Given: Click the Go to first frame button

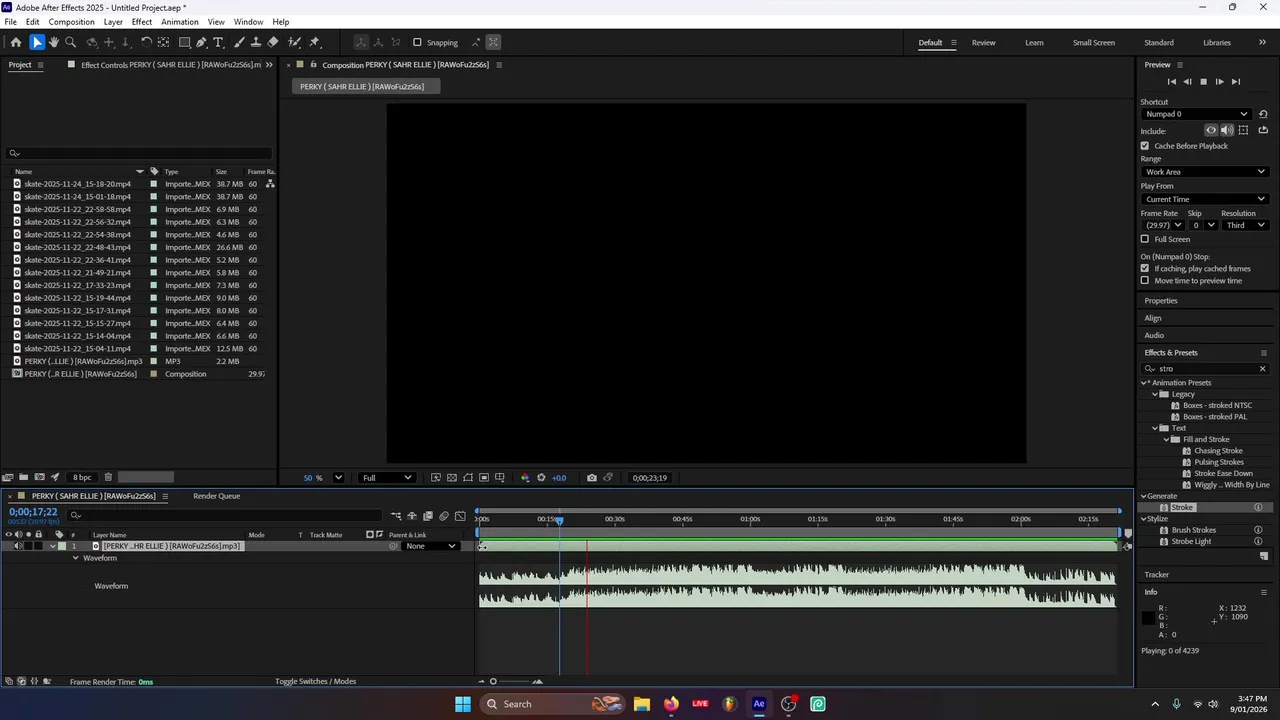Looking at the screenshot, I should [1172, 82].
